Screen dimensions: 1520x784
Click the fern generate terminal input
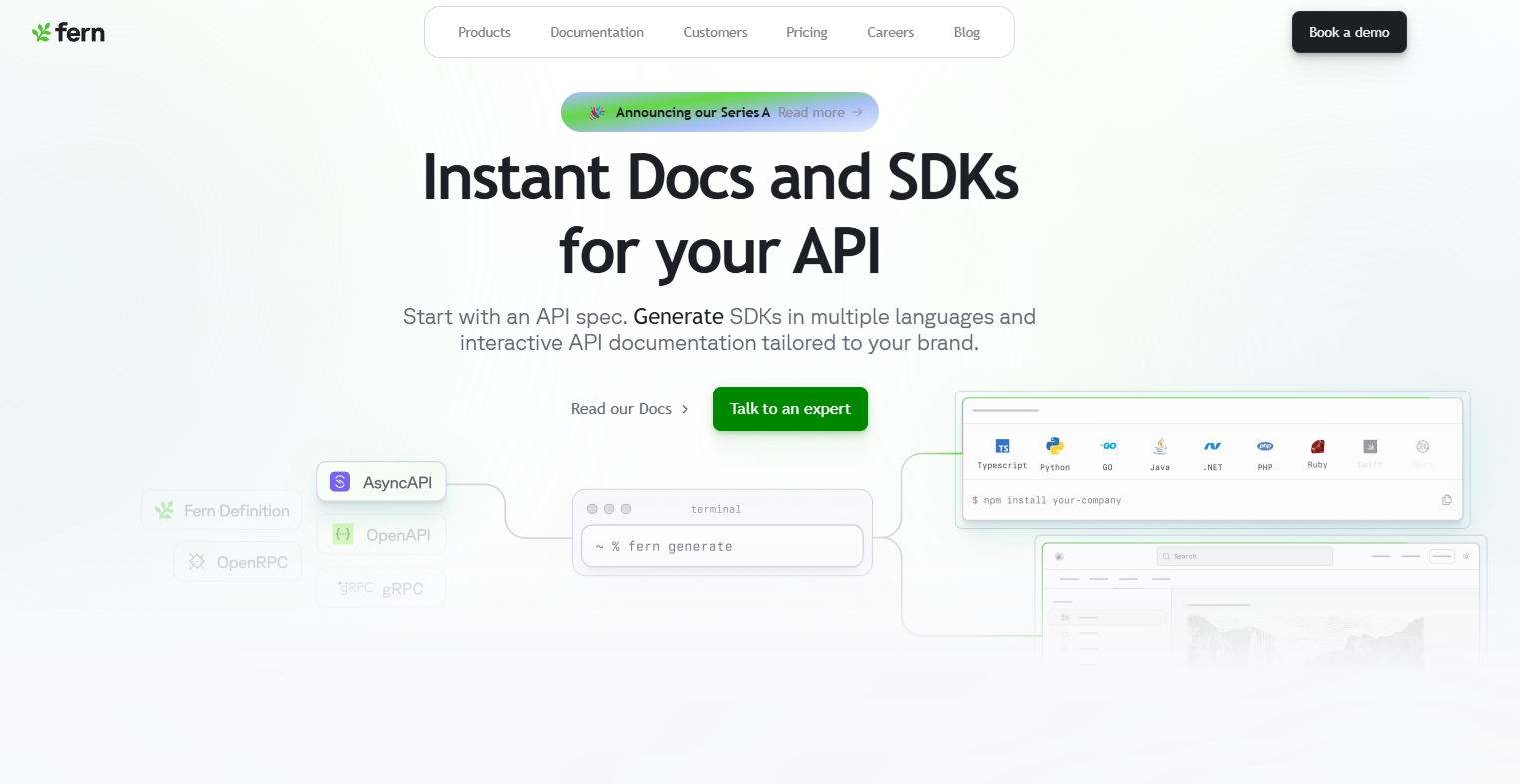(x=723, y=546)
